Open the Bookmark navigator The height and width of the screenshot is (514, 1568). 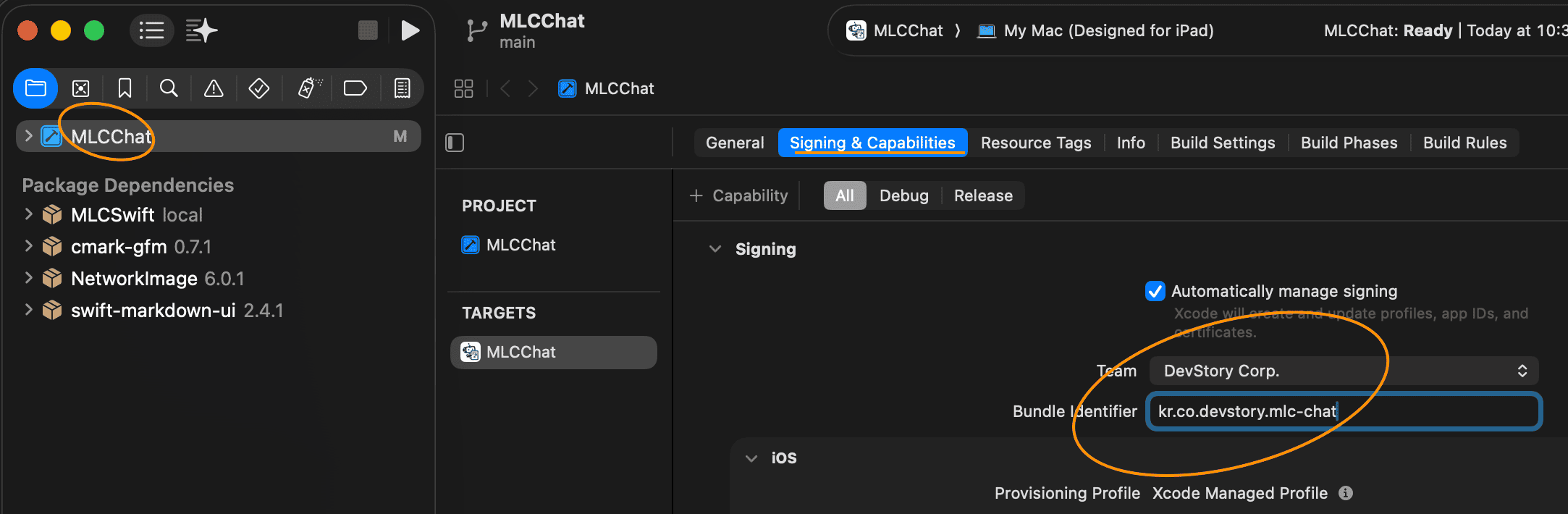(125, 88)
